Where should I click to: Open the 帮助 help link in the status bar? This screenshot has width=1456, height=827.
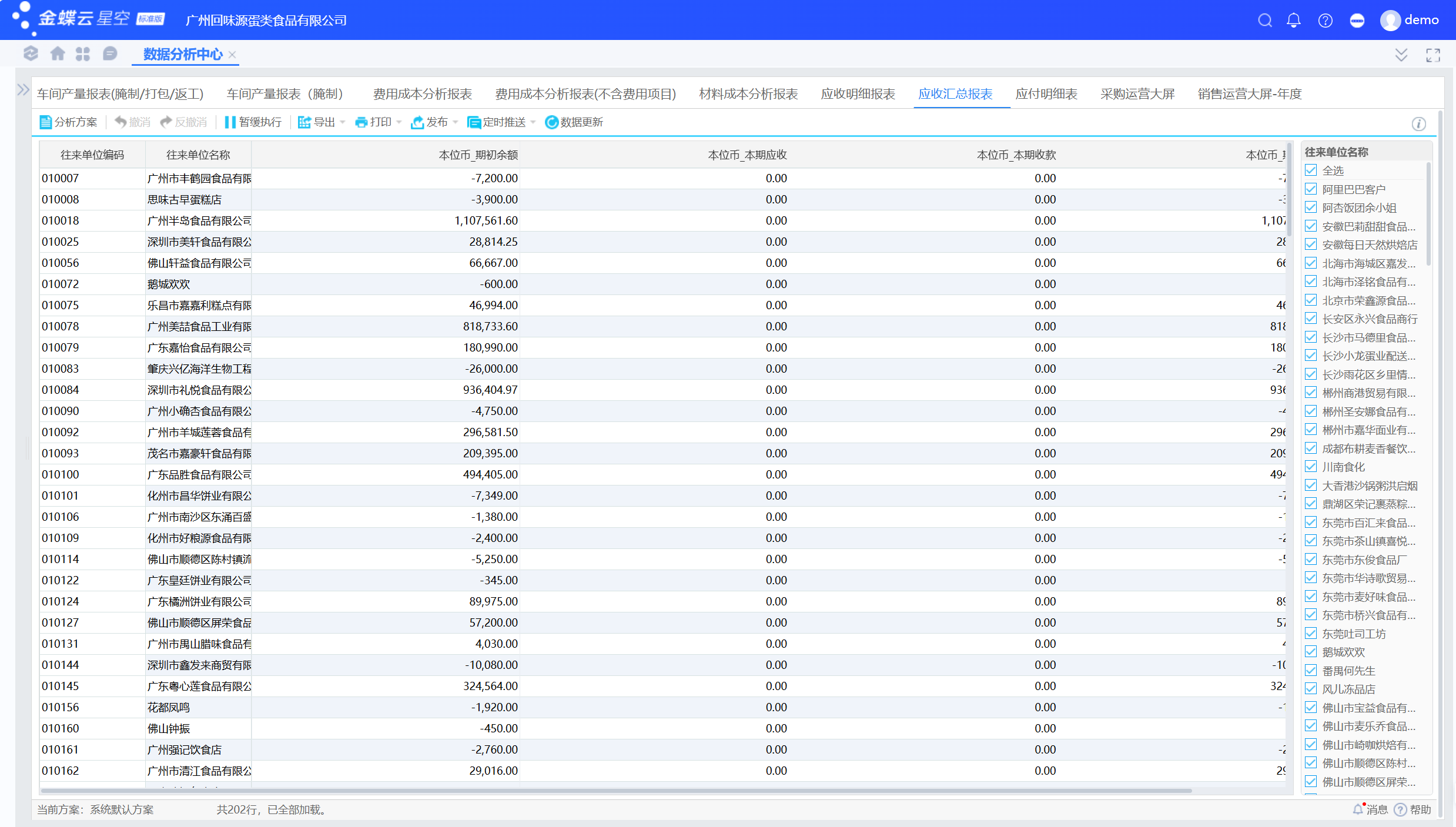[x=1413, y=809]
